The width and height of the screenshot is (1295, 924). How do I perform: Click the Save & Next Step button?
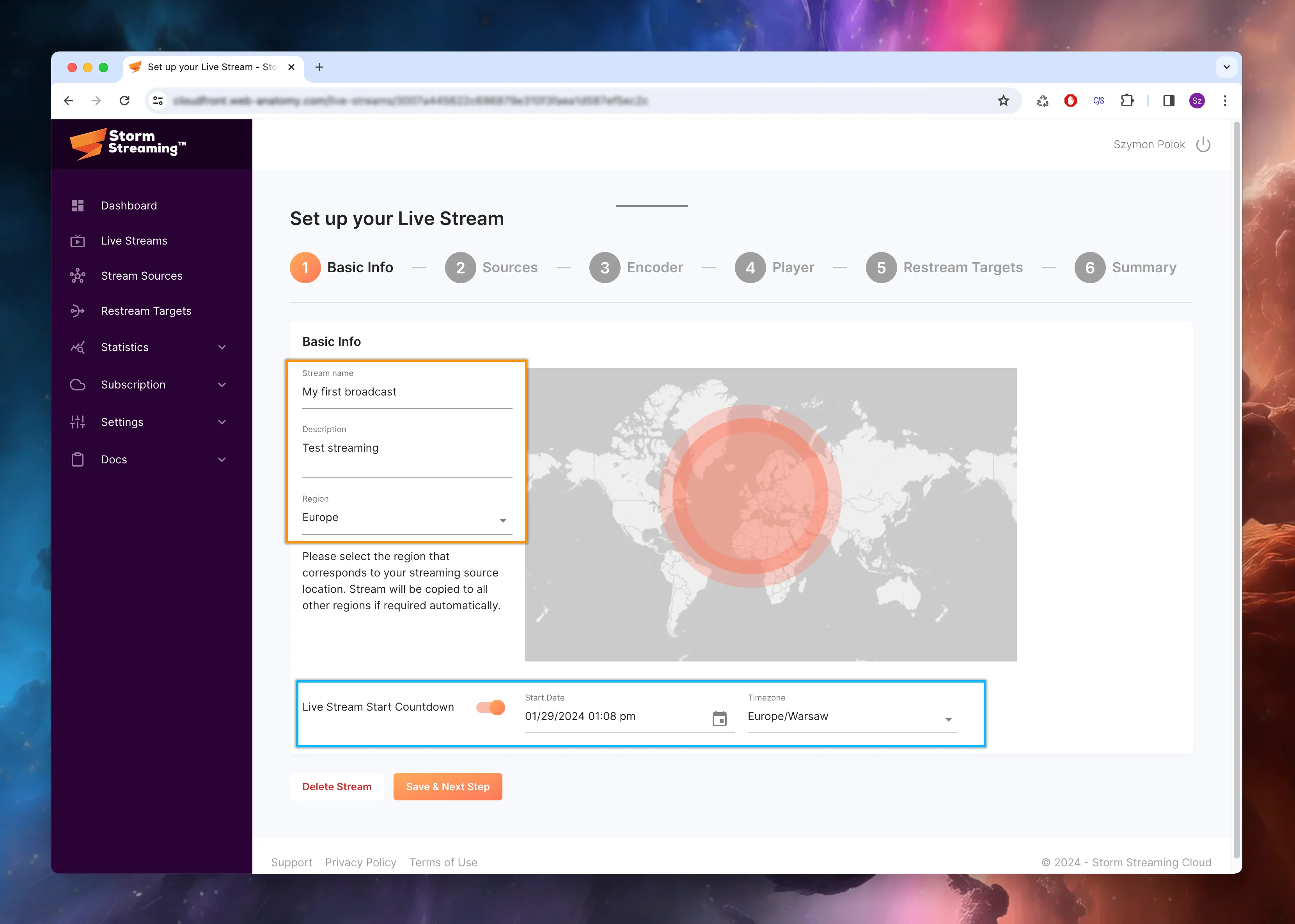(x=447, y=786)
